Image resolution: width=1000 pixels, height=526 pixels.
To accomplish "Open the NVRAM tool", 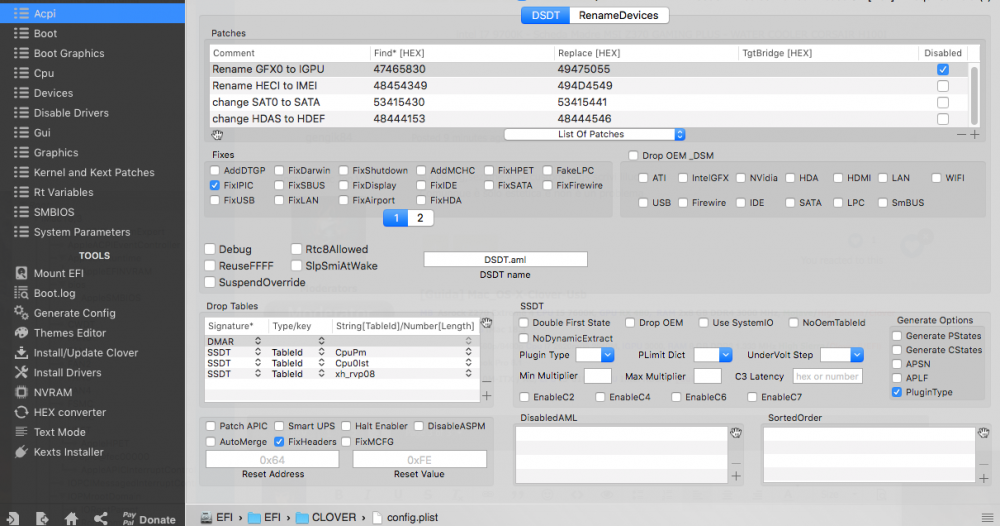I will 52,392.
